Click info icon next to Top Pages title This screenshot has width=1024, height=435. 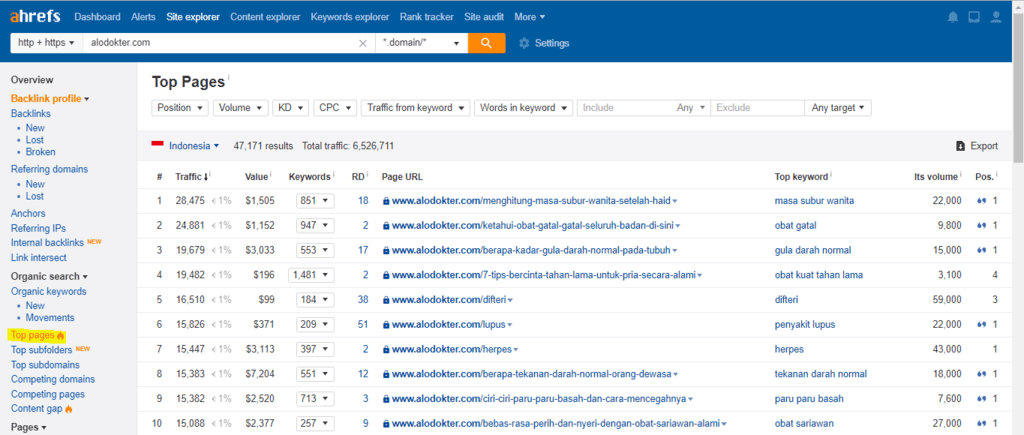pyautogui.click(x=229, y=78)
